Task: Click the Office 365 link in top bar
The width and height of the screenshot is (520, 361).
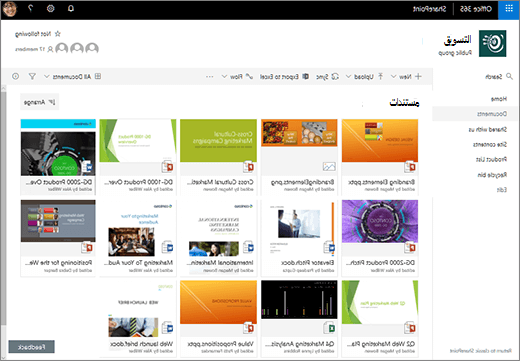Action: click(476, 9)
